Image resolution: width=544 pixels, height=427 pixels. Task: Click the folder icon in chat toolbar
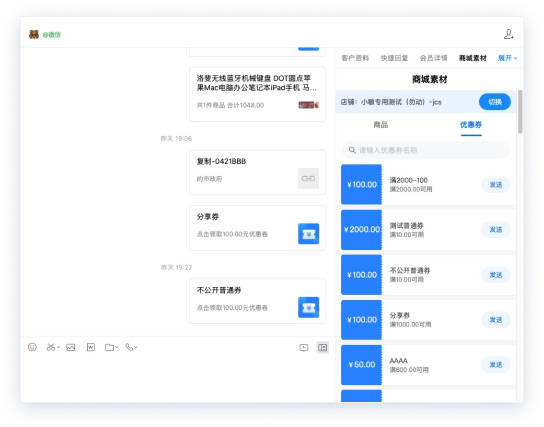(x=109, y=347)
